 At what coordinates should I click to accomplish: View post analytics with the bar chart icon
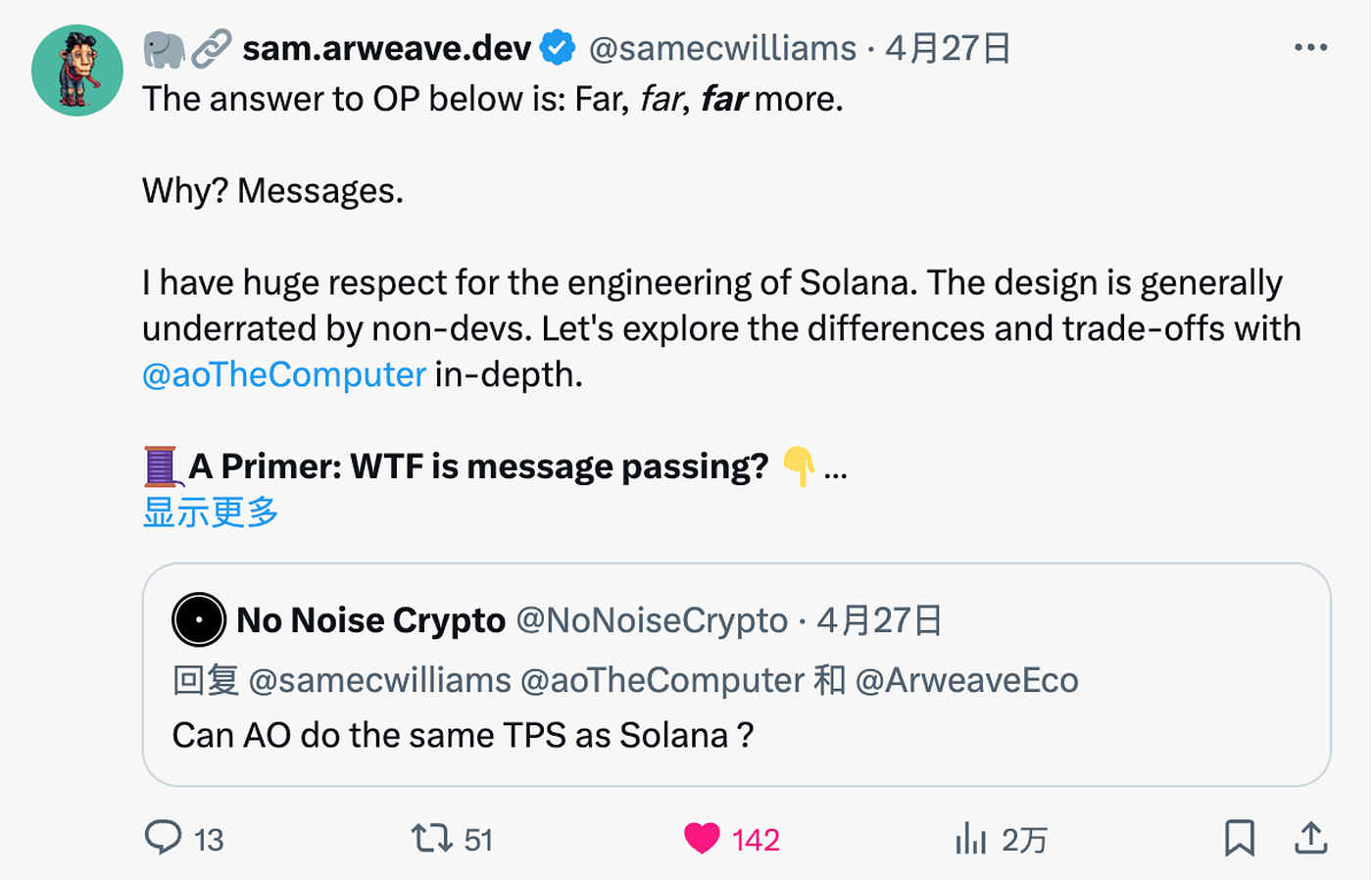click(970, 840)
